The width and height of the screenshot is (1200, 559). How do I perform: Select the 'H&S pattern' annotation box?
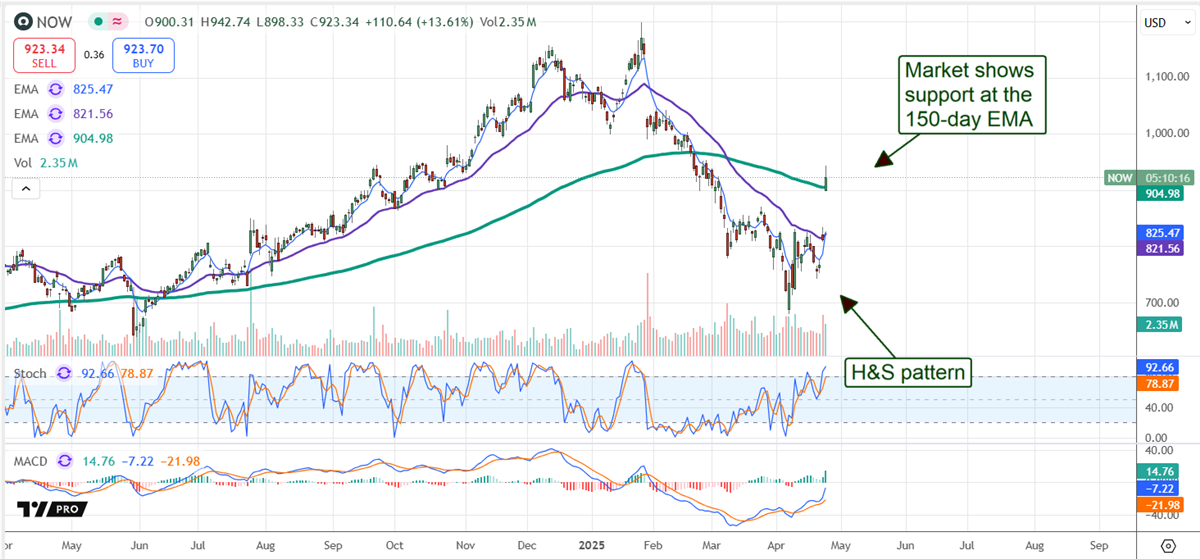coord(908,372)
